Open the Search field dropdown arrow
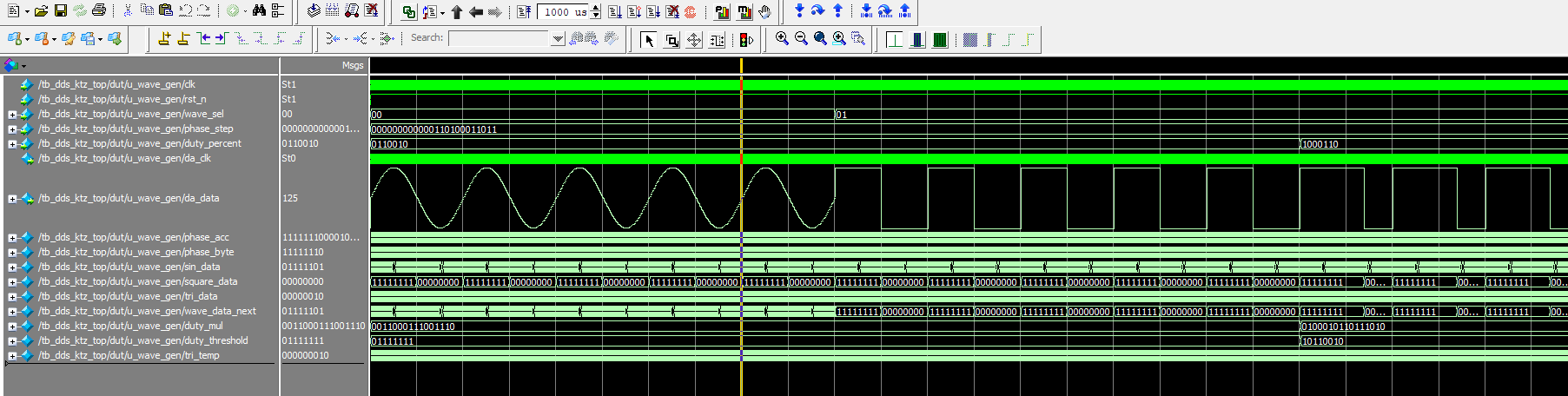Screen dimensions: 1568x396 (558, 38)
